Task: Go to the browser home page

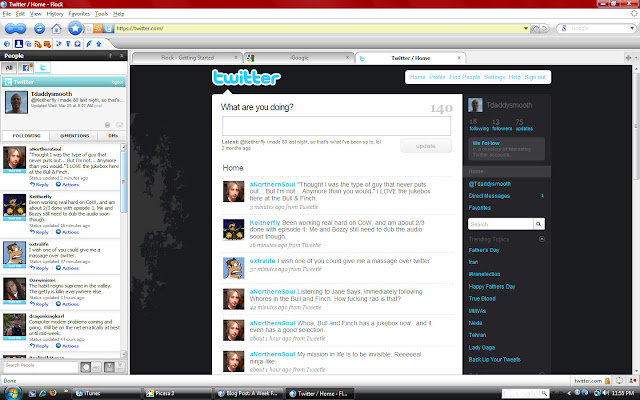Action: tap(56, 28)
